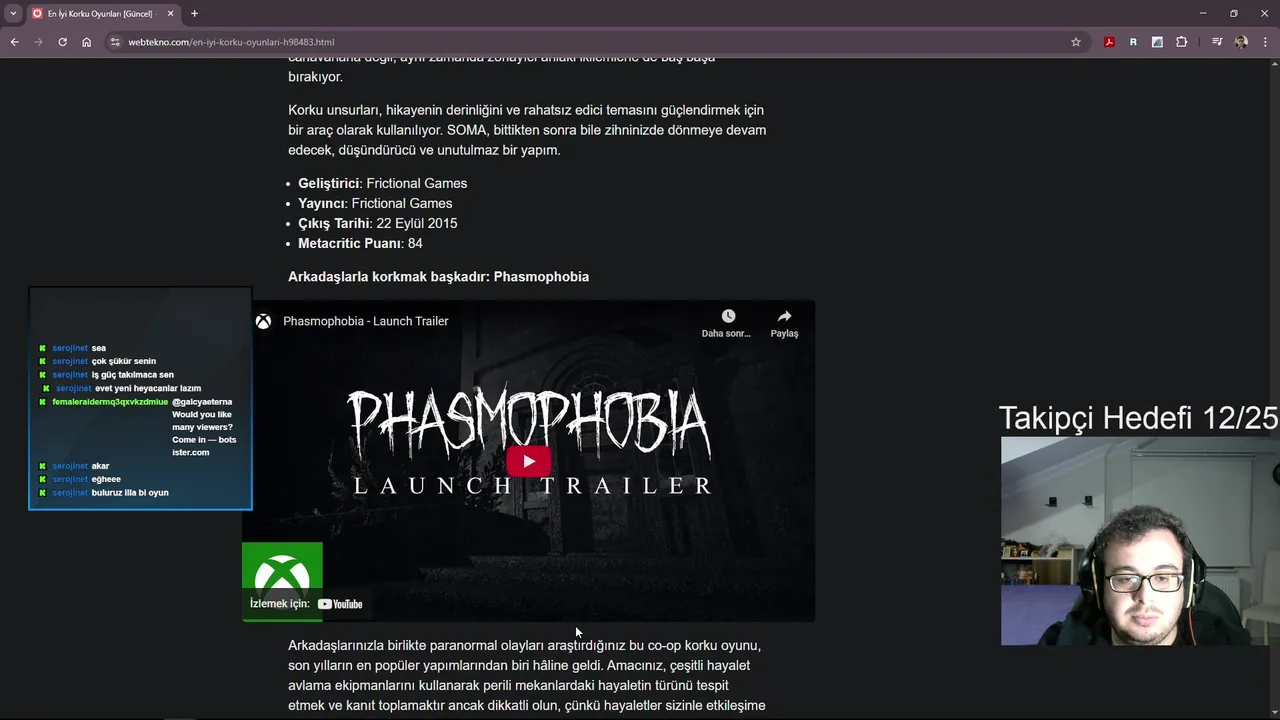Click the chat message 'sea'

coord(98,348)
